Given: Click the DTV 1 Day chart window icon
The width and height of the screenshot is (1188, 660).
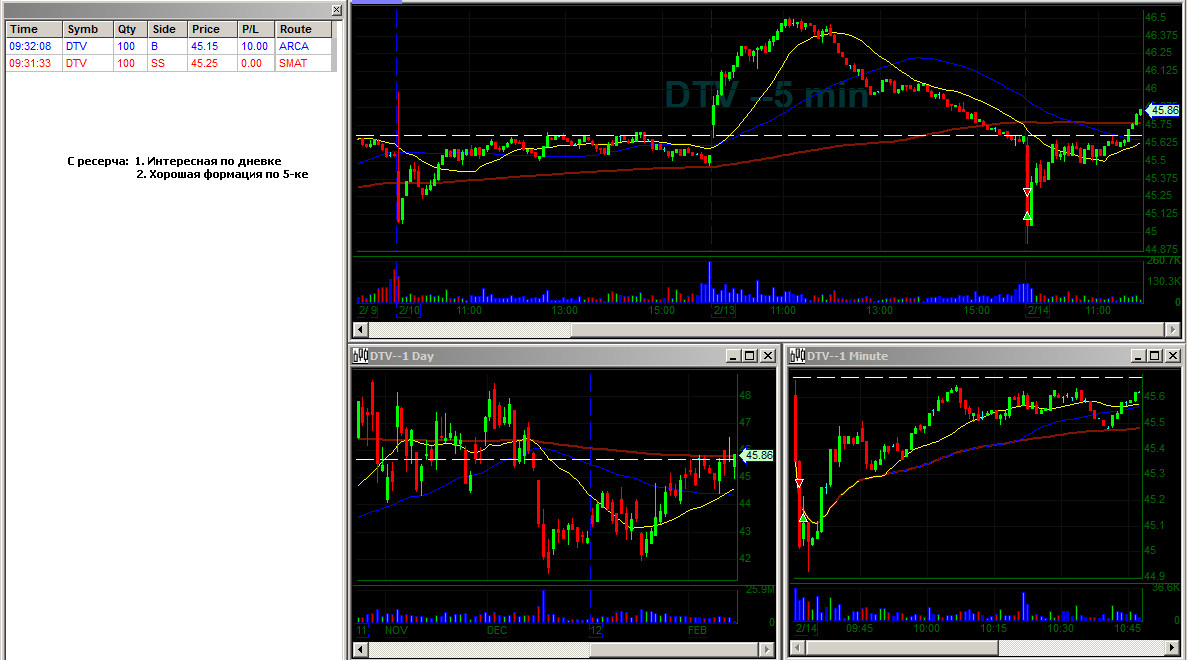Looking at the screenshot, I should point(361,355).
